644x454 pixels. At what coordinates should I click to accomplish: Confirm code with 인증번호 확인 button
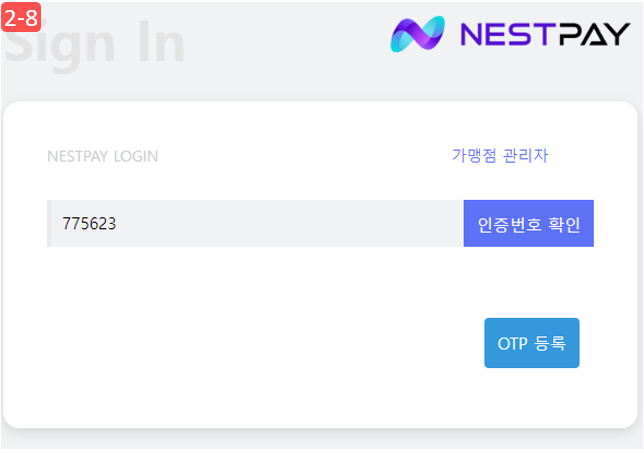coord(529,224)
